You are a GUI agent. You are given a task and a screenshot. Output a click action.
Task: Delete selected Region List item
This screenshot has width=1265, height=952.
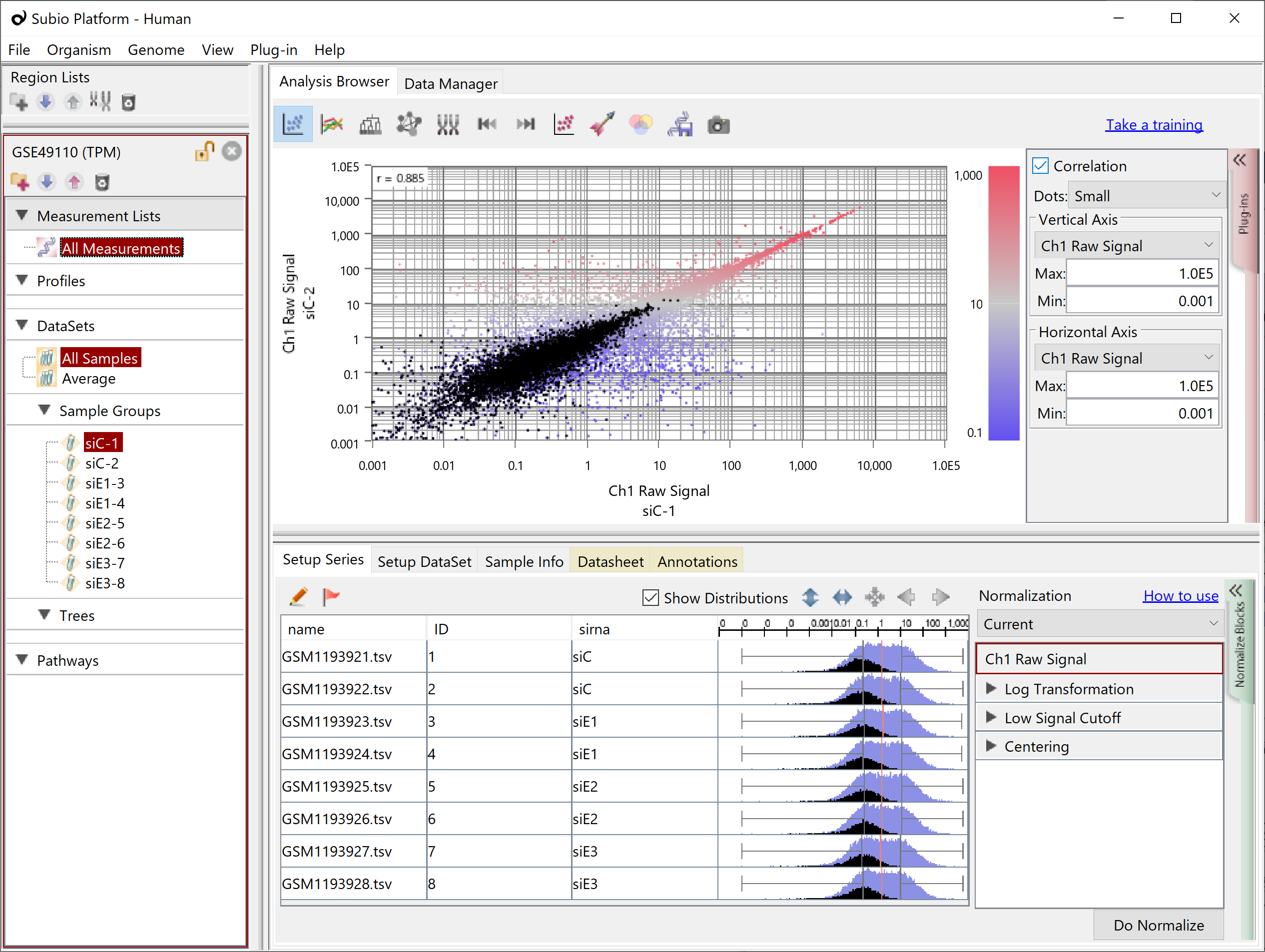[x=129, y=103]
